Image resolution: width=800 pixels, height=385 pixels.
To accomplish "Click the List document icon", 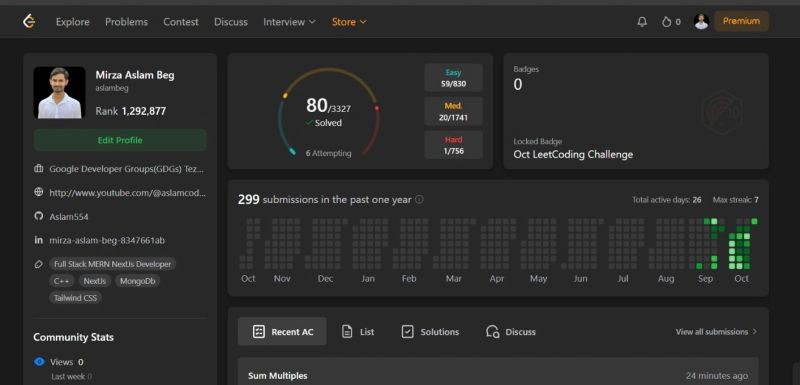I will click(x=347, y=331).
